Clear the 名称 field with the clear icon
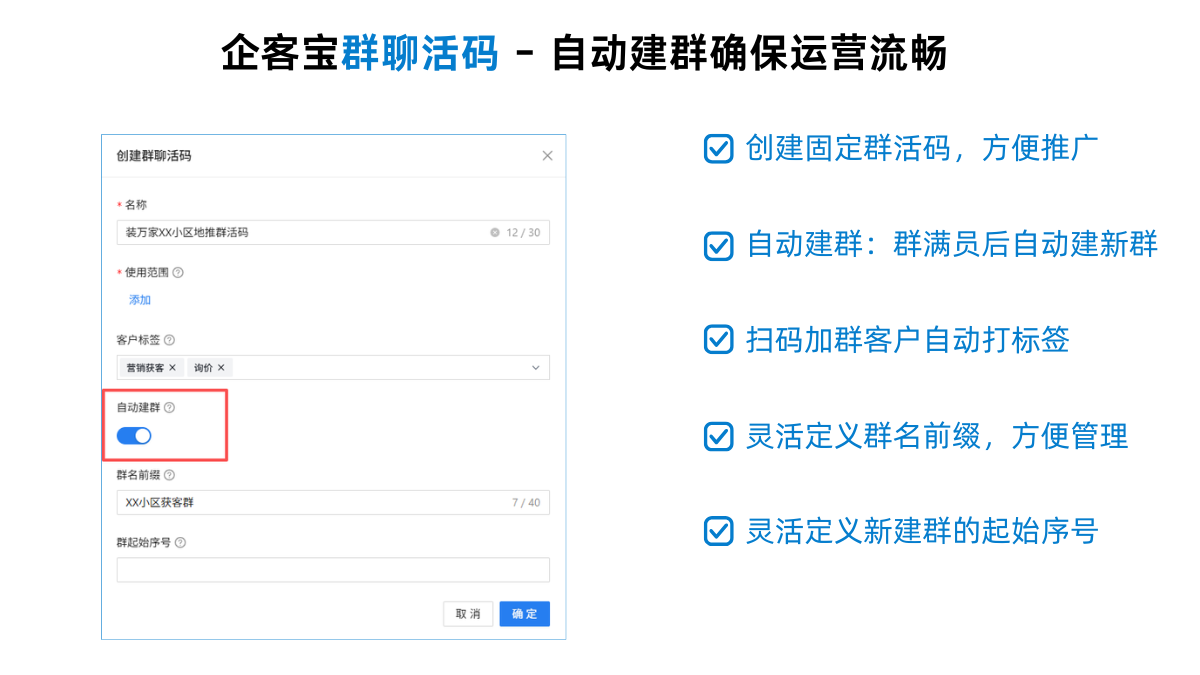1200x675 pixels. point(494,232)
